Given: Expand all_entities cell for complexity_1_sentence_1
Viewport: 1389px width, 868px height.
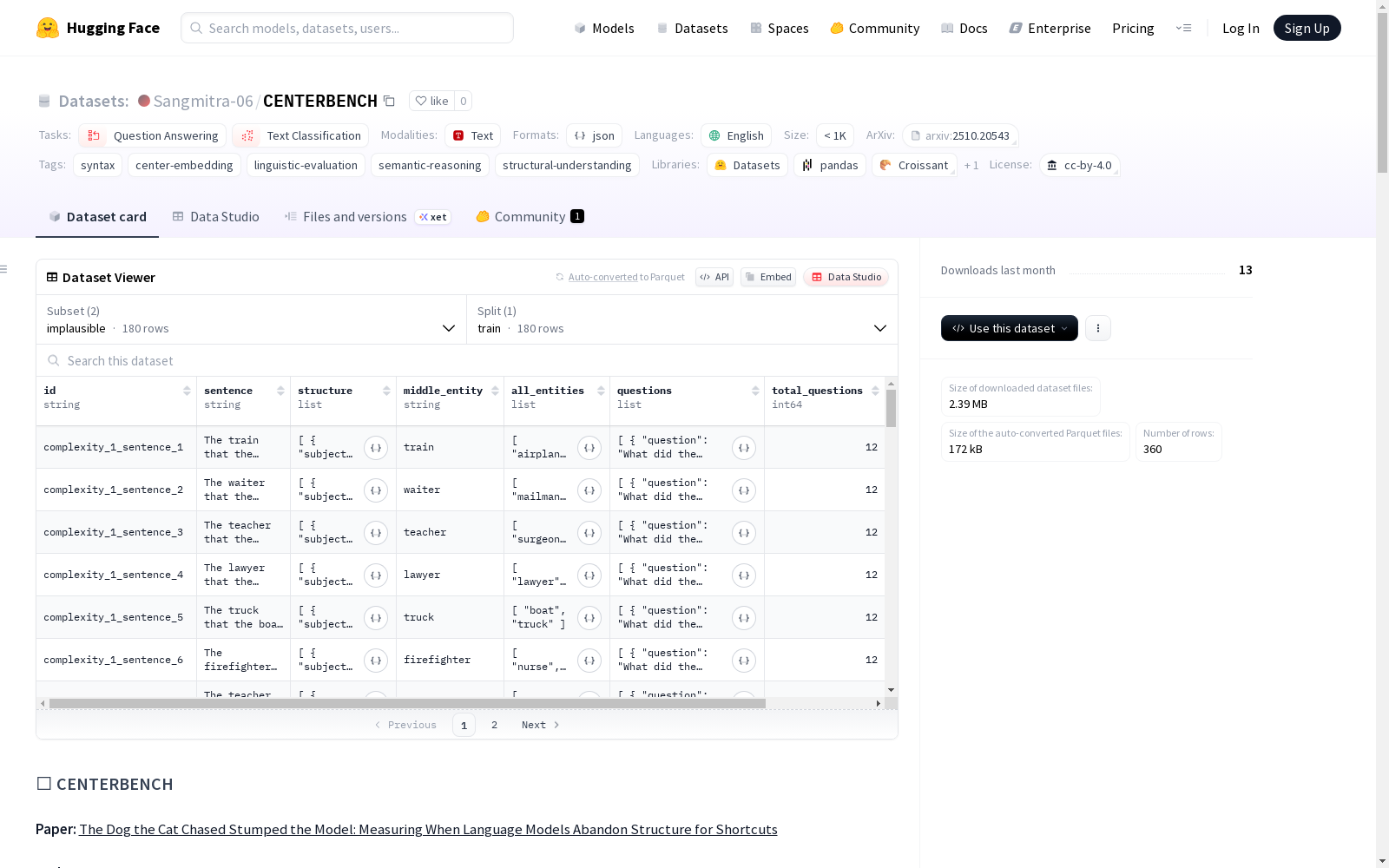Looking at the screenshot, I should coord(589,448).
